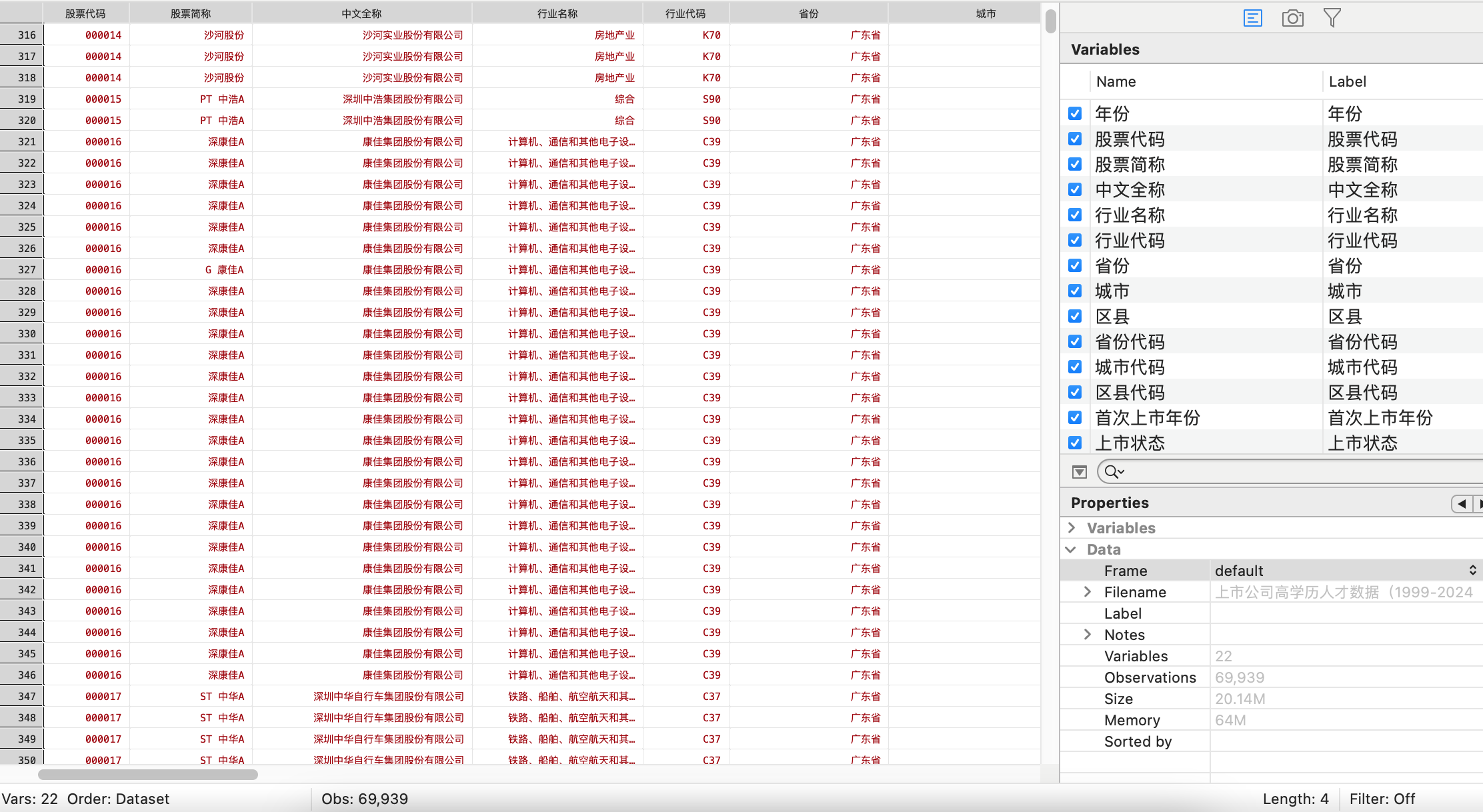Image resolution: width=1483 pixels, height=812 pixels.
Task: Toggle the 行业代码 variable checkbox
Action: tap(1074, 240)
